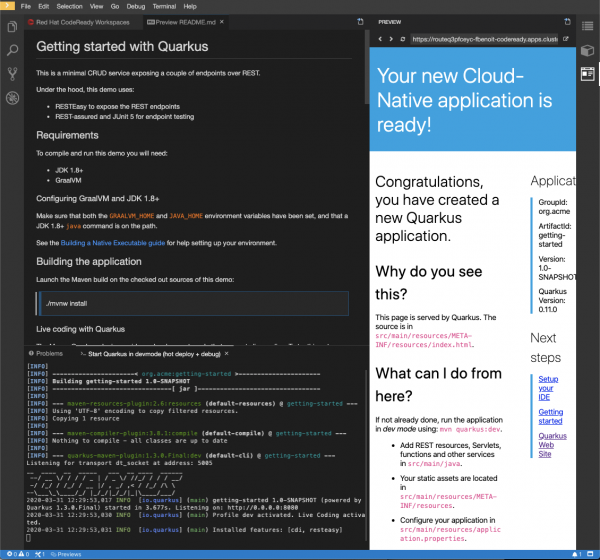Open the Source Control git icon
This screenshot has height=560, width=600.
pos(12,73)
